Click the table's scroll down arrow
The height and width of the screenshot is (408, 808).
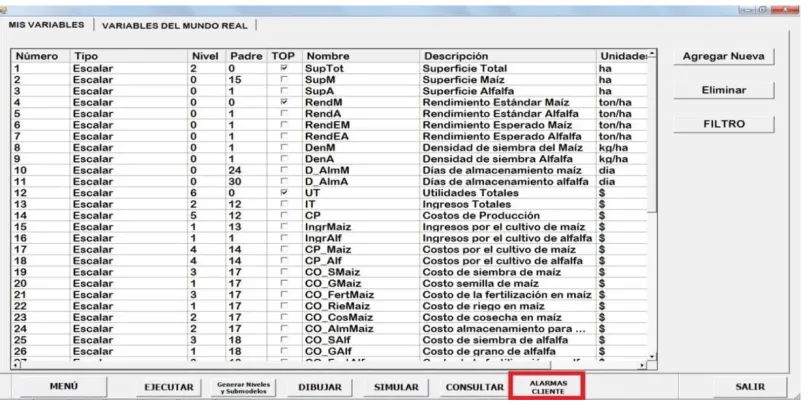tap(652, 356)
